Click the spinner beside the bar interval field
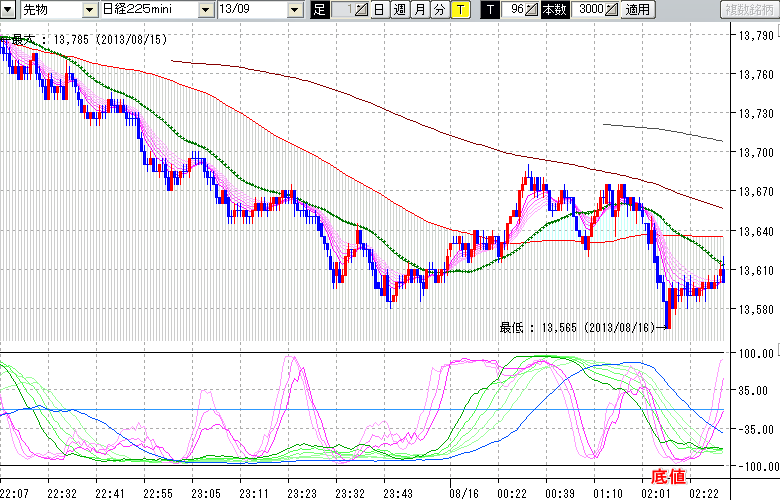780x500 pixels. 362,10
